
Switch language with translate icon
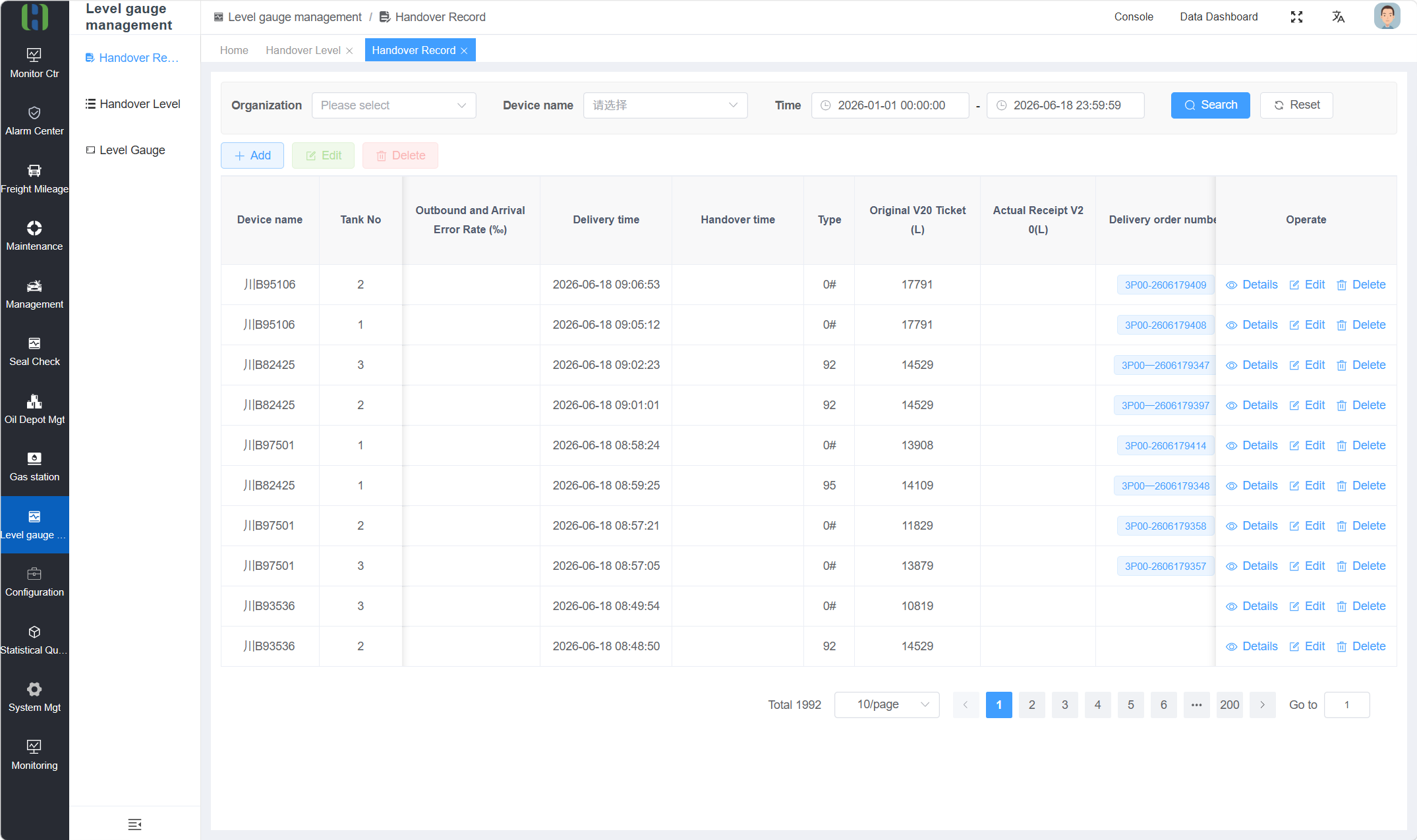tap(1338, 17)
